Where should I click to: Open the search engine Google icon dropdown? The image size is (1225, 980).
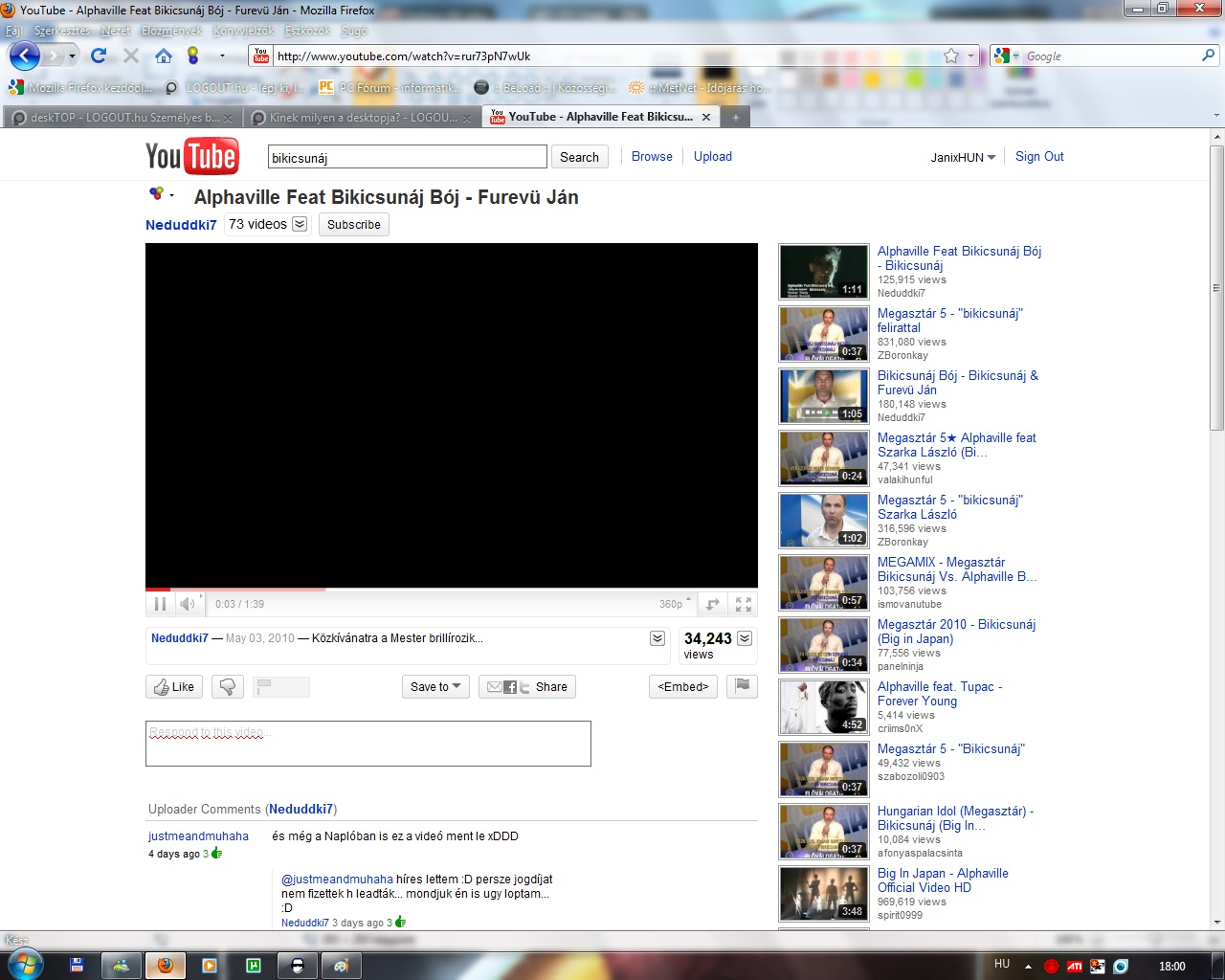1005,56
